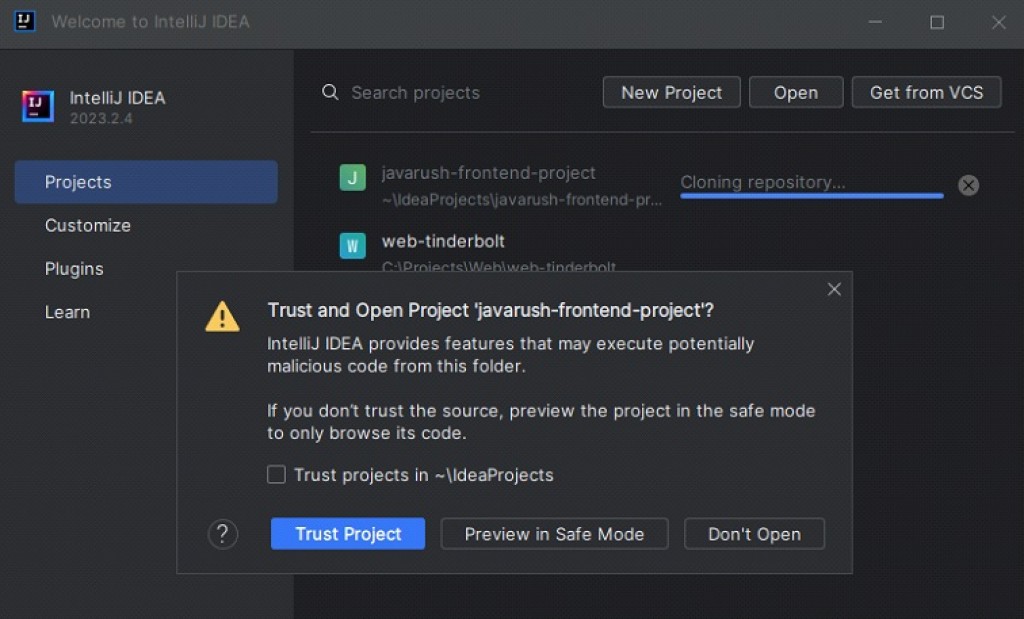Start a New Project
This screenshot has height=619, width=1024.
pyautogui.click(x=671, y=92)
